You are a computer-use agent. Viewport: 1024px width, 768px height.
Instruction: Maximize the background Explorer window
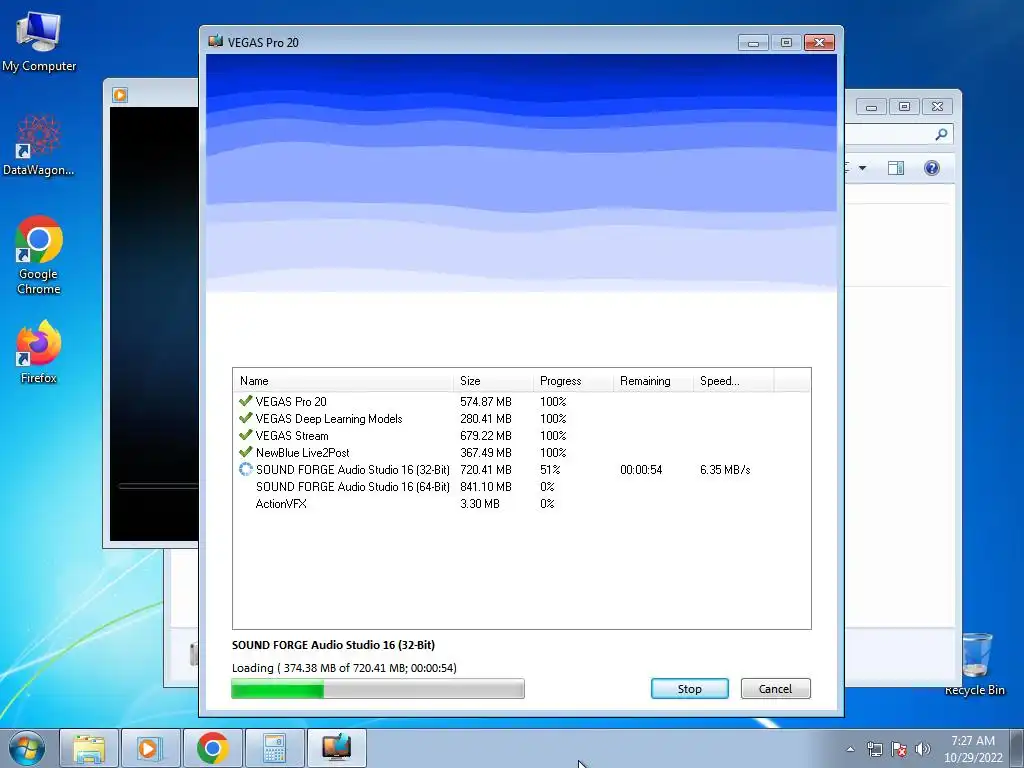904,106
